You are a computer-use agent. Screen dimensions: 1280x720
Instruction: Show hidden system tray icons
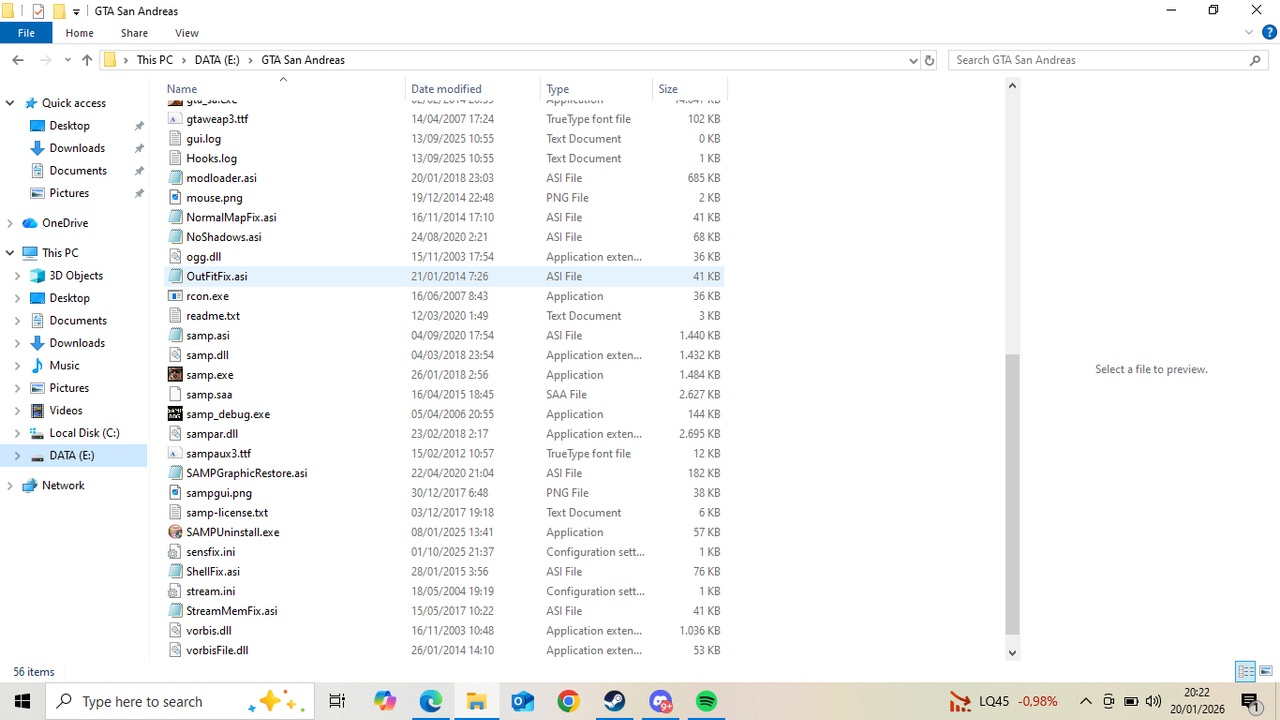click(1086, 701)
